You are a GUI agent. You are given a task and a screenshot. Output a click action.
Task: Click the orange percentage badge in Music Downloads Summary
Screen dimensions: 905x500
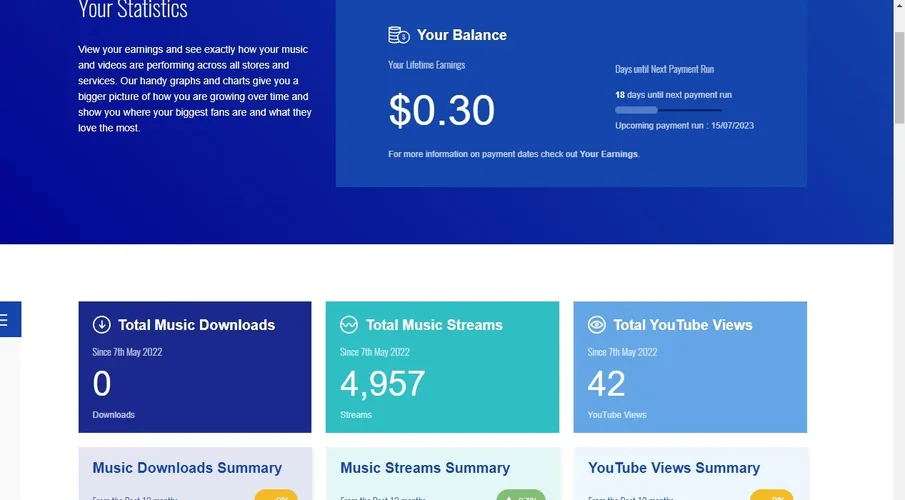[276, 495]
